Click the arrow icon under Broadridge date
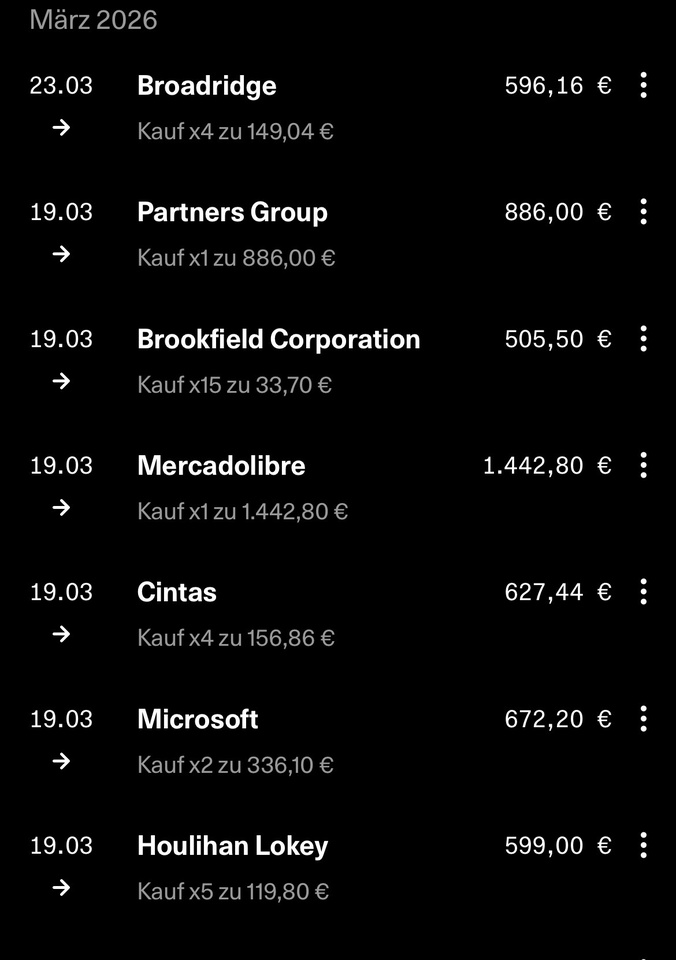Viewport: 676px width, 960px height. coord(61,128)
